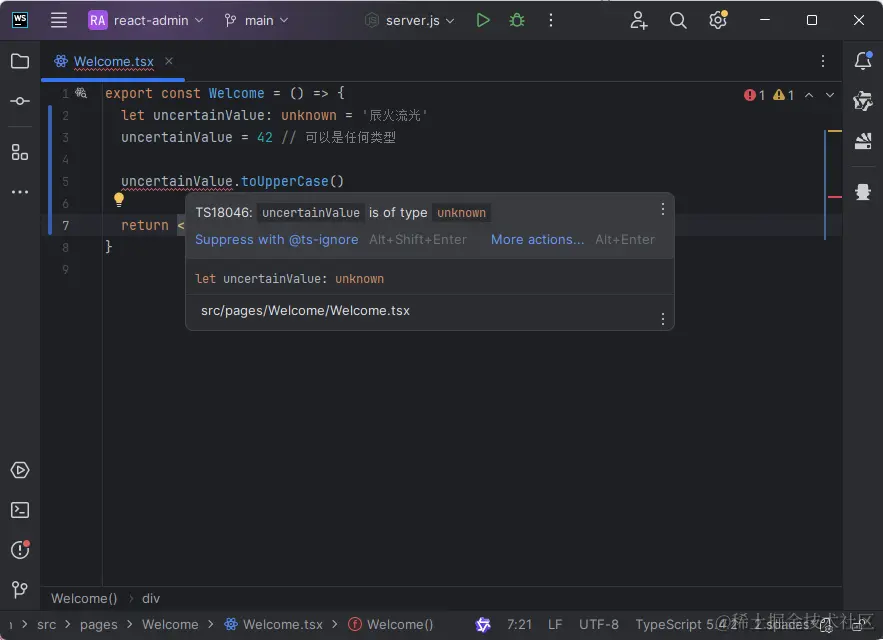
Task: Click the return keyword on line 7
Action: [145, 225]
